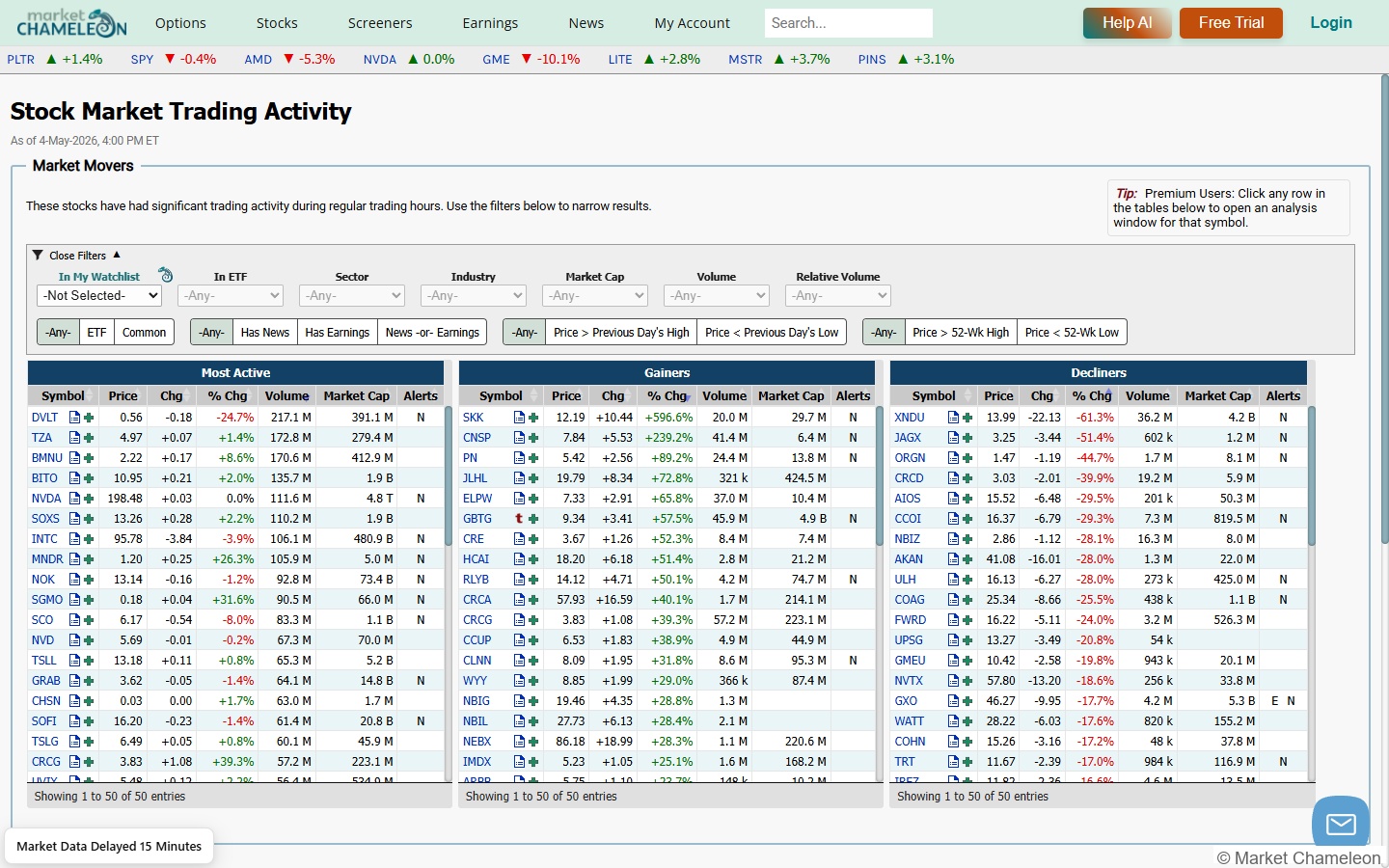The width and height of the screenshot is (1389, 868).
Task: Click the Help AI button
Action: 1127,23
